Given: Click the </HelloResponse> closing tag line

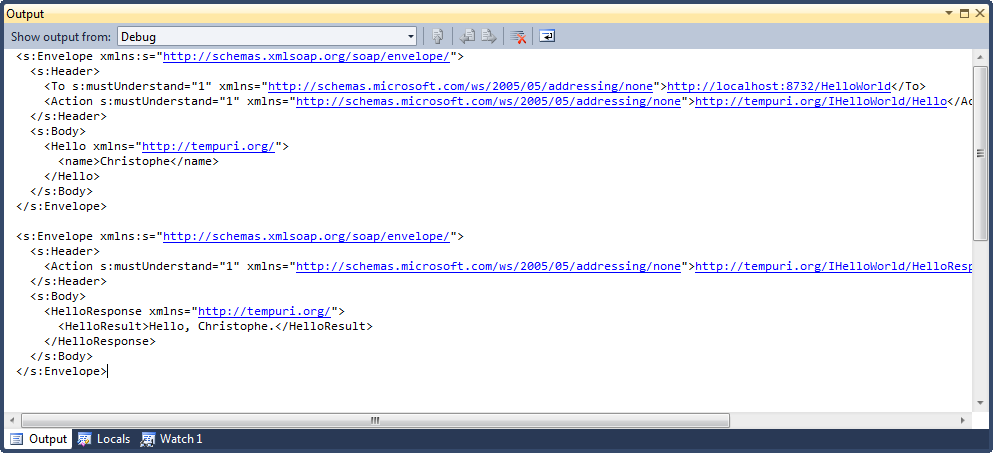Looking at the screenshot, I should click(99, 341).
